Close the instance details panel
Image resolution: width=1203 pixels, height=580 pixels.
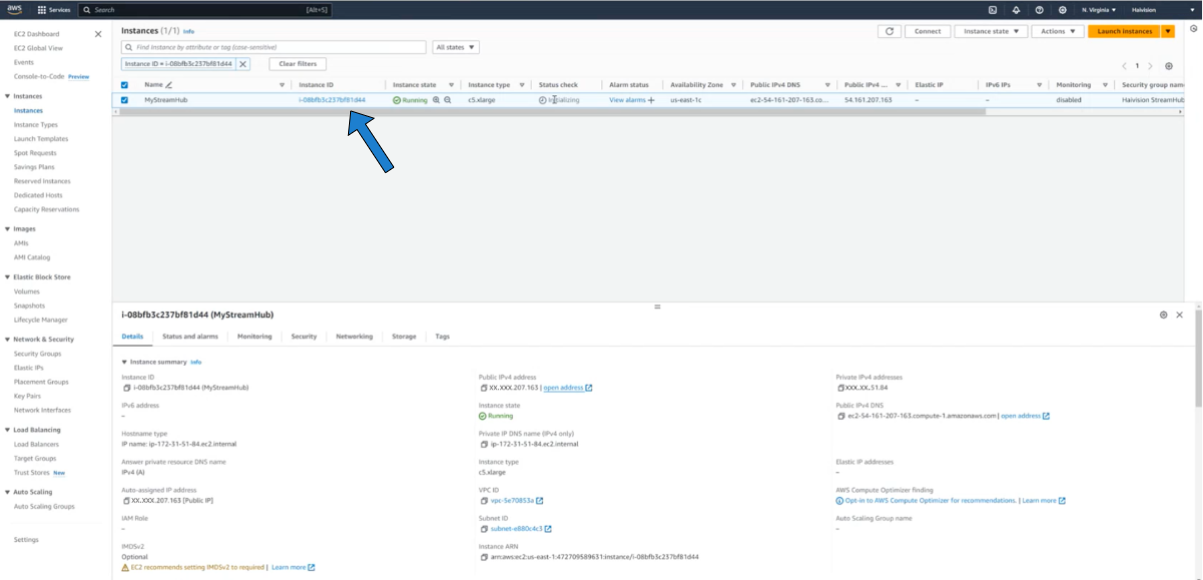pos(1179,315)
